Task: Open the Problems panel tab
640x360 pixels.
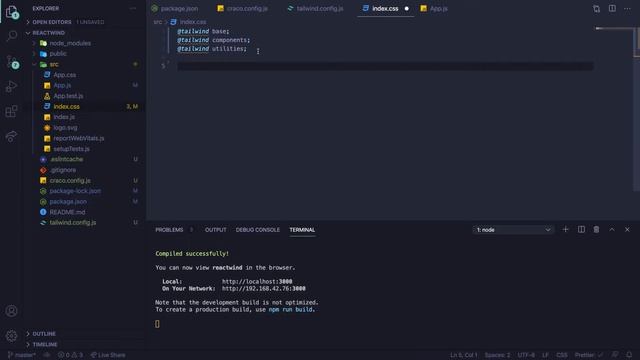Action: (169, 230)
